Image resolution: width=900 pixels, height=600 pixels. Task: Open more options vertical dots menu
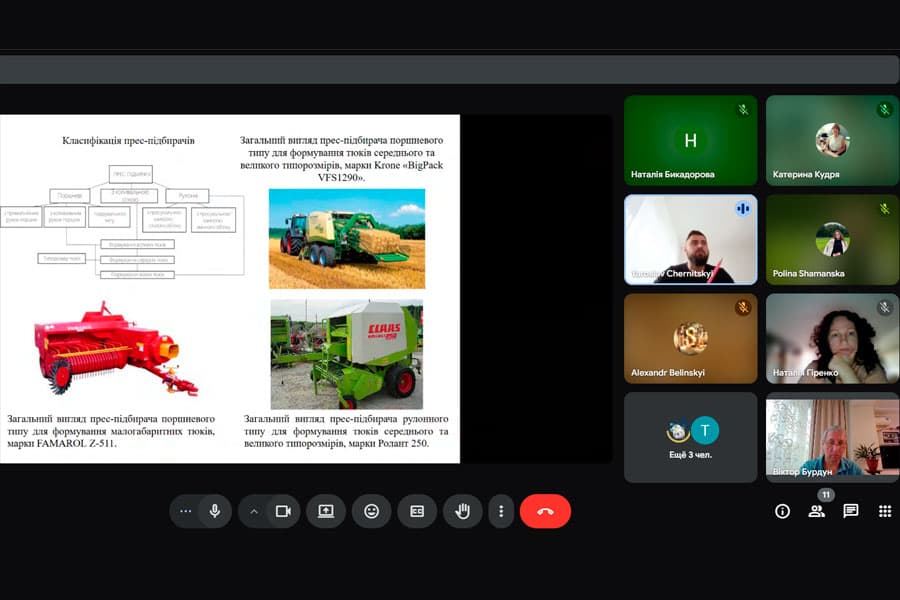click(x=501, y=510)
